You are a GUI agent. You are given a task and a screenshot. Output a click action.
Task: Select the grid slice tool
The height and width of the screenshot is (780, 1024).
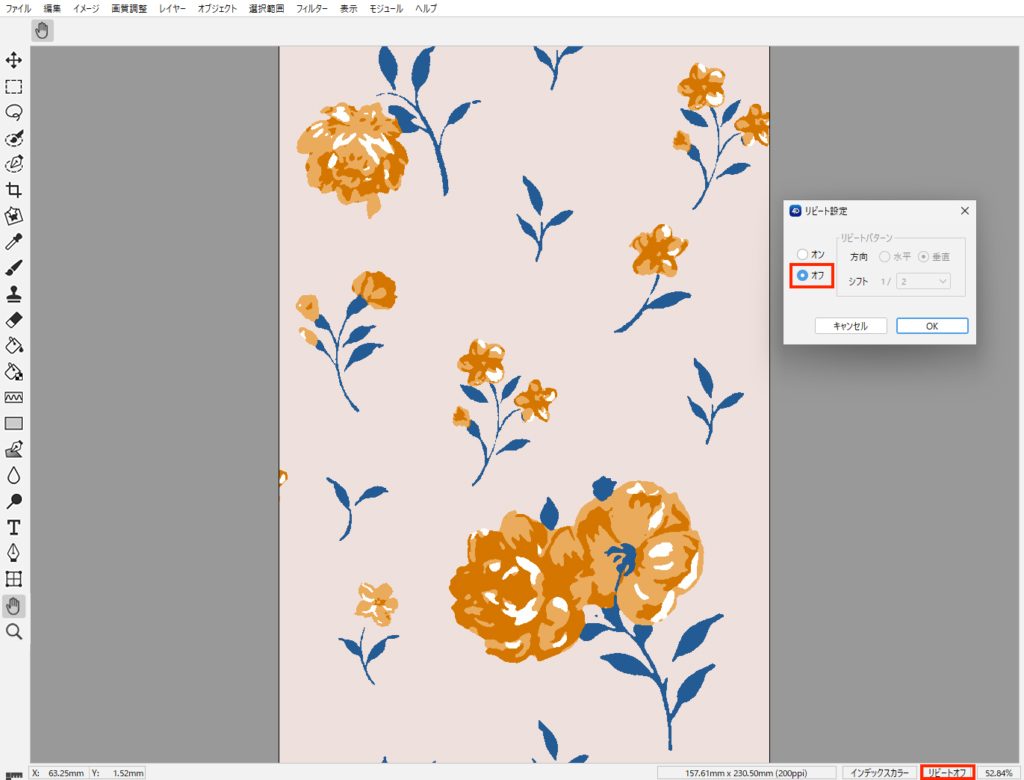click(x=14, y=579)
